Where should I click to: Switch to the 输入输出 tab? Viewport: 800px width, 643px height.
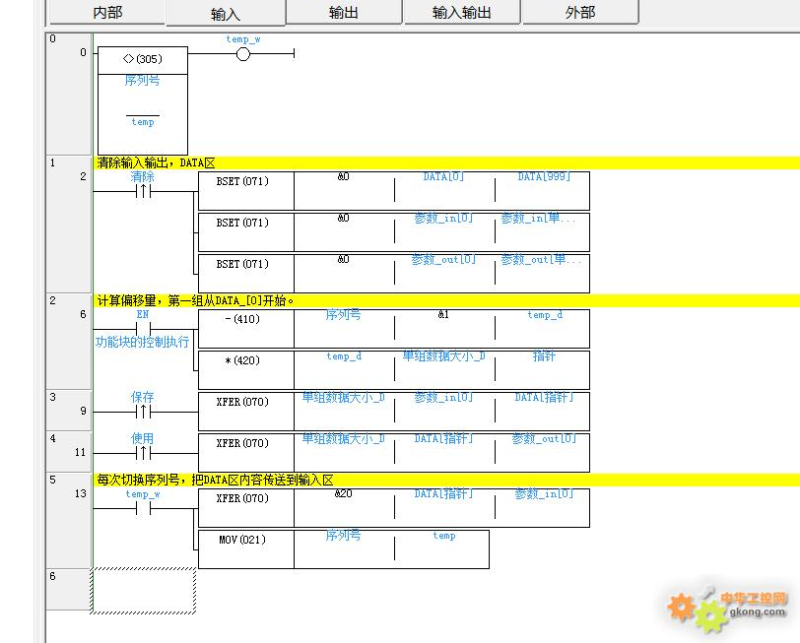(461, 13)
